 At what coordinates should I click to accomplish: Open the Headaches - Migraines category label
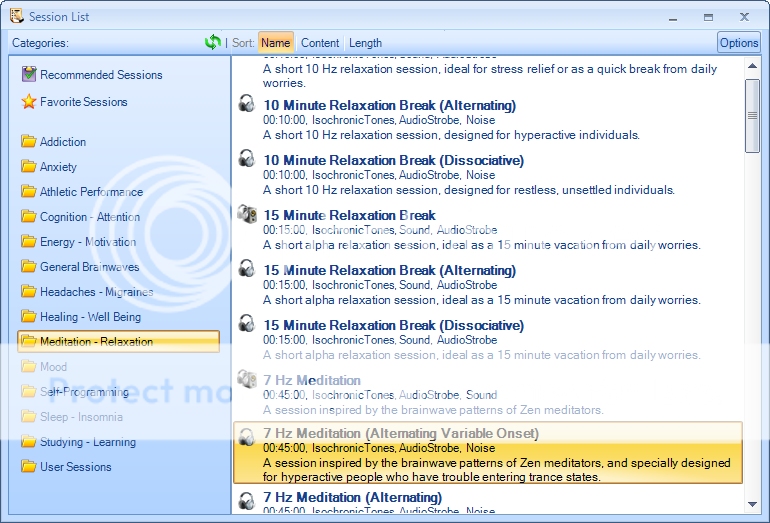97,292
